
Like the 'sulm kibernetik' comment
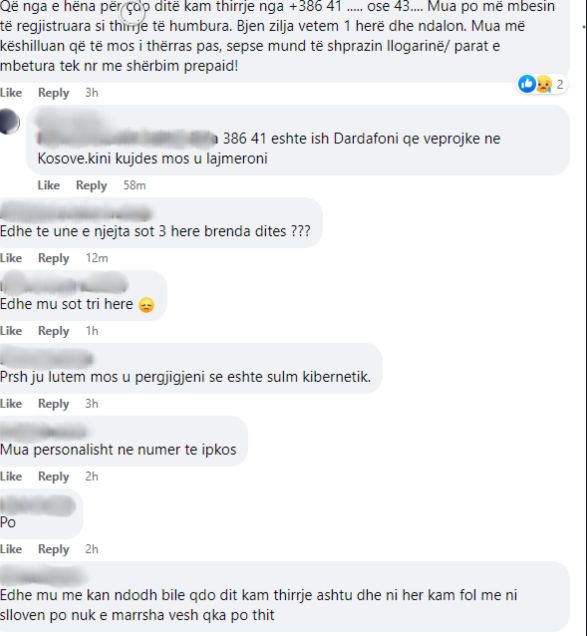pos(11,404)
